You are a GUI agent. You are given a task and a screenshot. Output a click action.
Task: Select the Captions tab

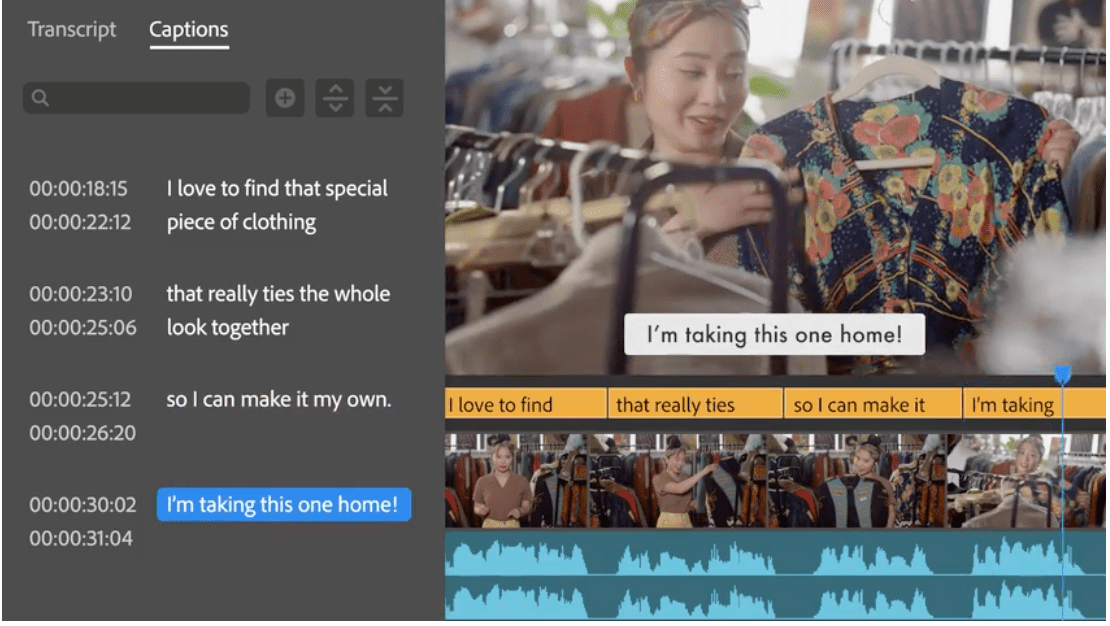[189, 30]
